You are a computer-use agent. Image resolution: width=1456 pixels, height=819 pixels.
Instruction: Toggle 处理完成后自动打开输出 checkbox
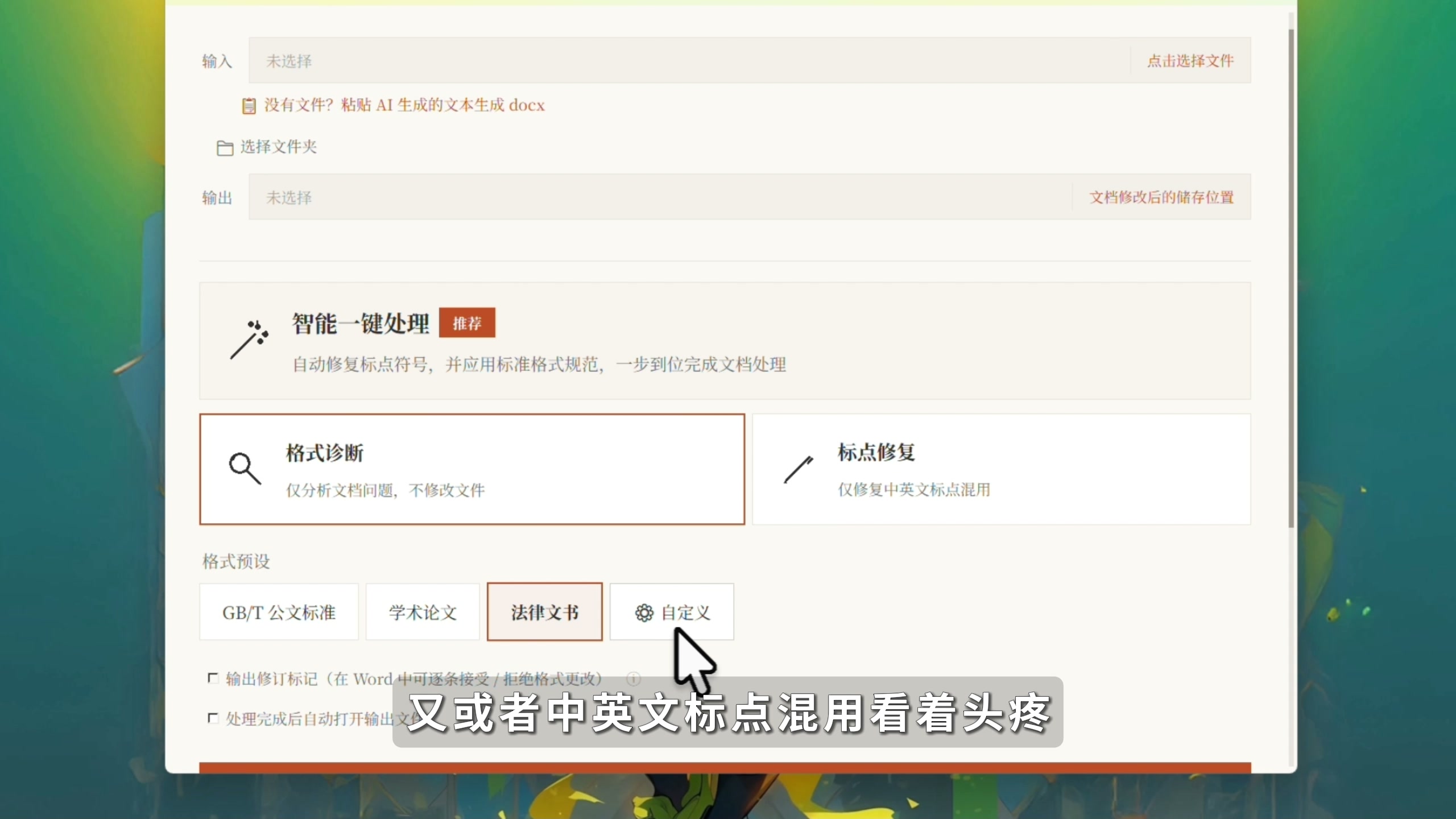click(213, 718)
